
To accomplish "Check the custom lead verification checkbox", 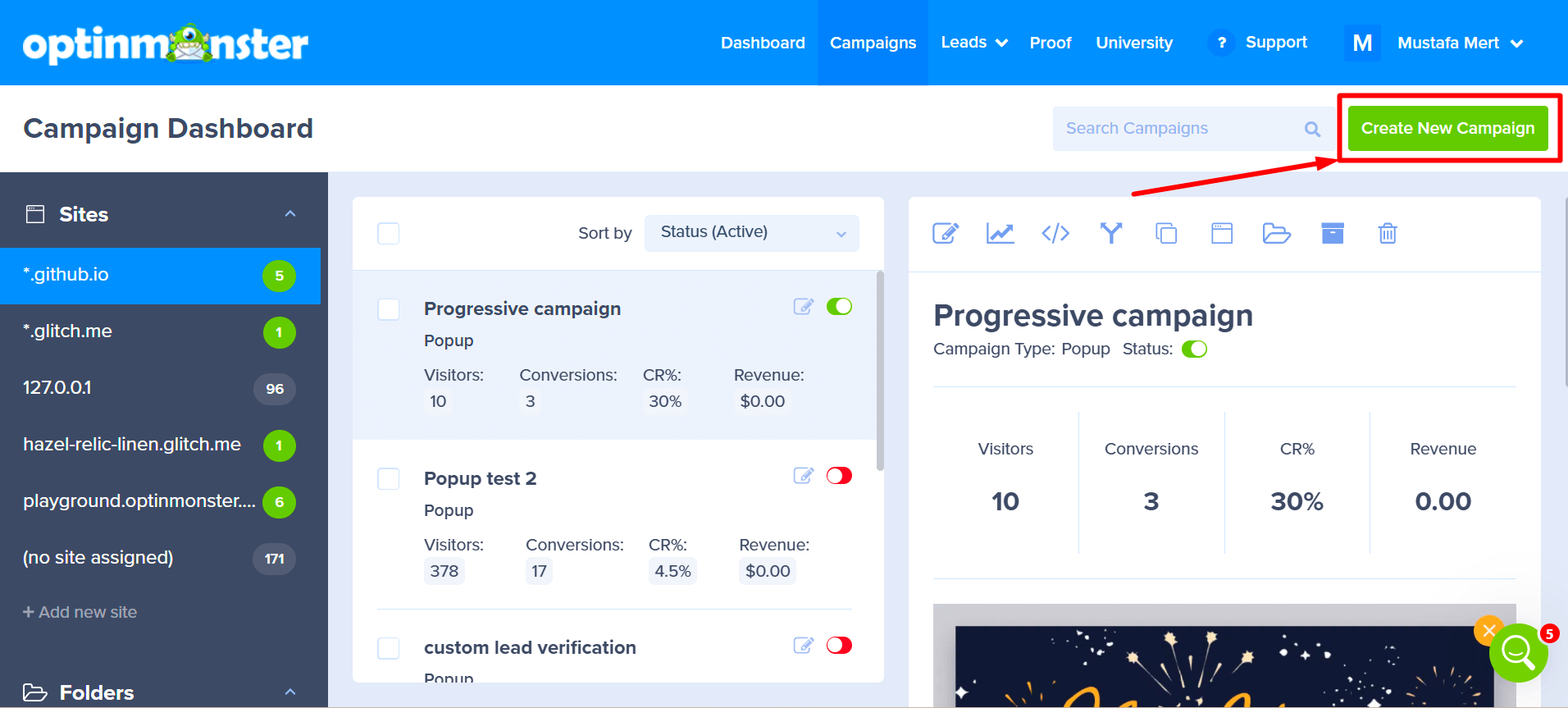I will [389, 648].
